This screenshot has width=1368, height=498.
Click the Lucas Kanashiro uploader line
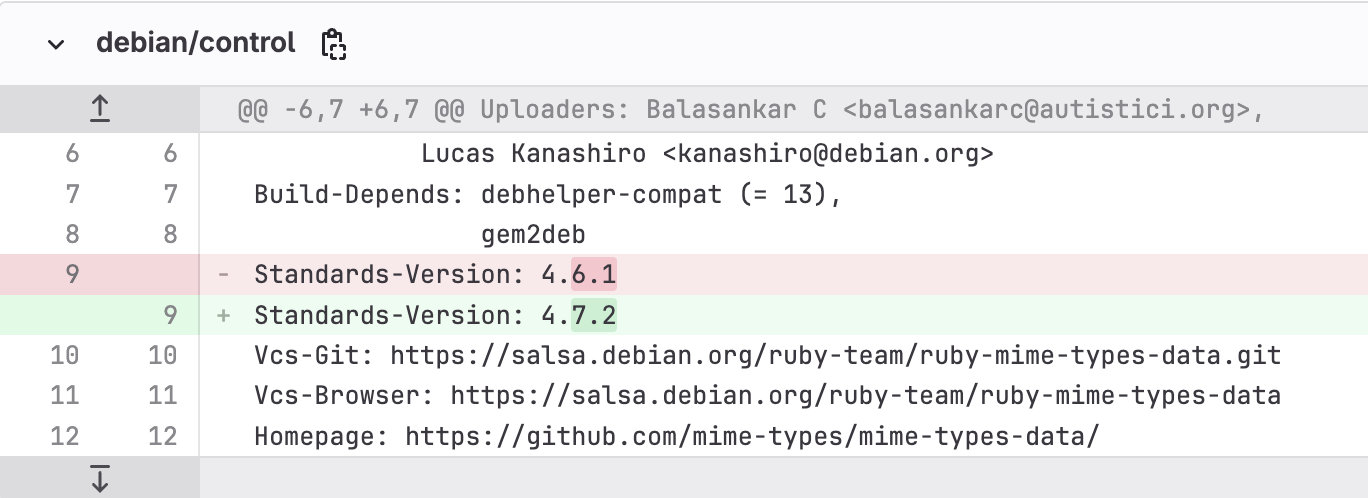point(707,154)
